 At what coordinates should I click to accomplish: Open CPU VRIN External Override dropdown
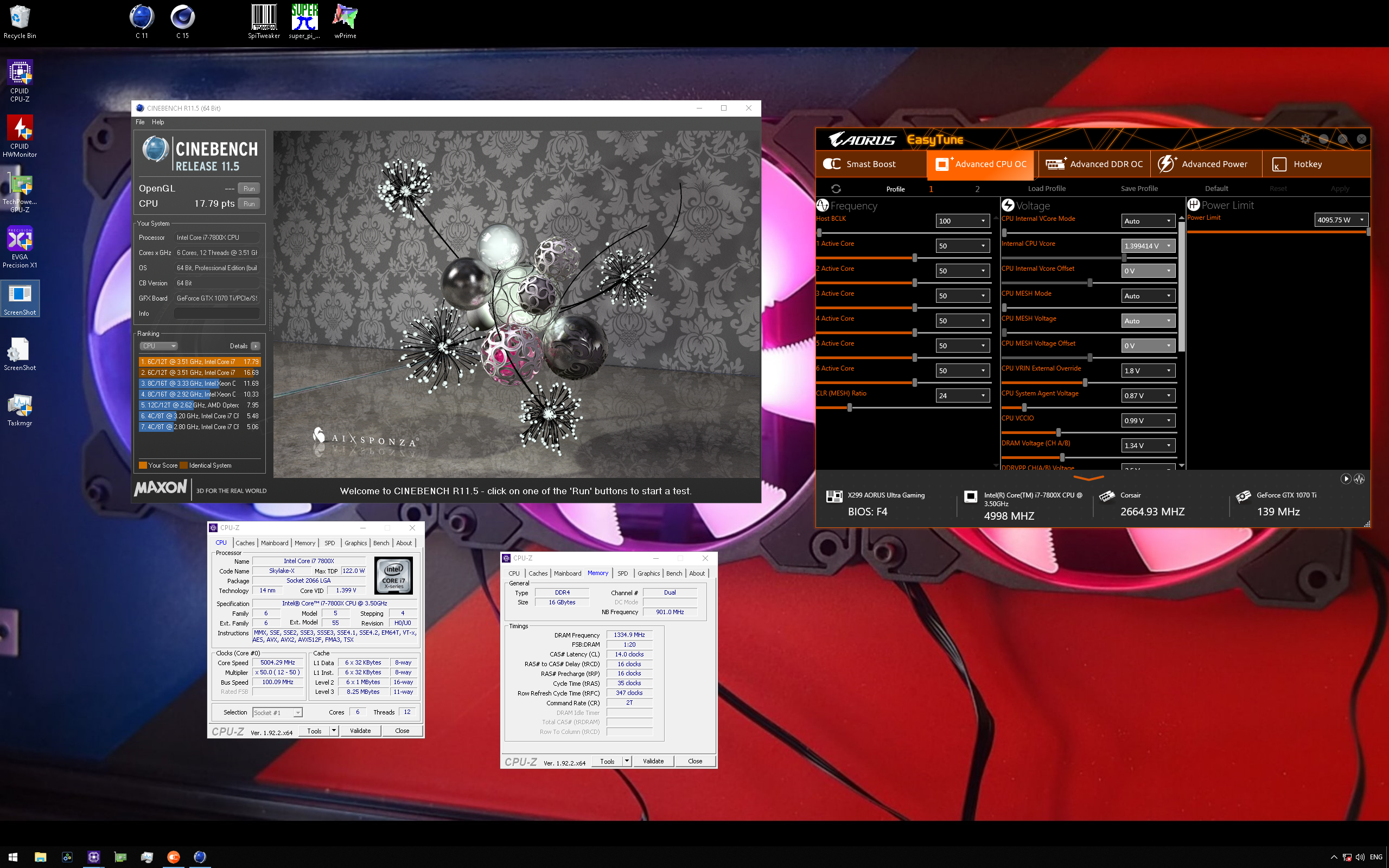point(1148,371)
